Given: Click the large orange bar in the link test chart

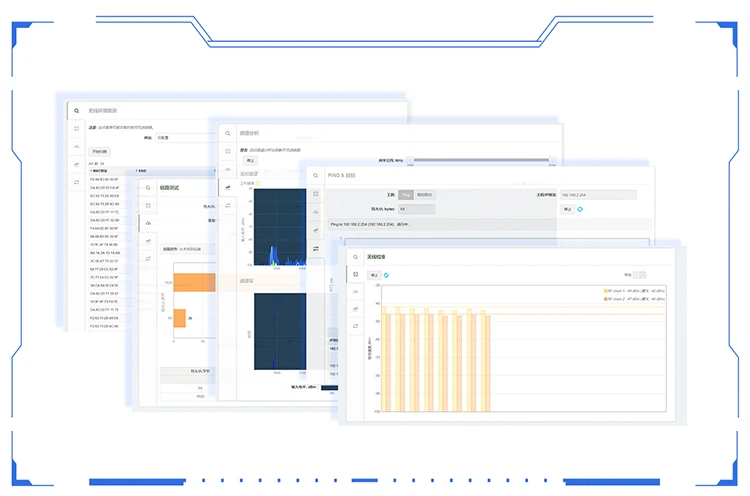Looking at the screenshot, I should click(194, 283).
